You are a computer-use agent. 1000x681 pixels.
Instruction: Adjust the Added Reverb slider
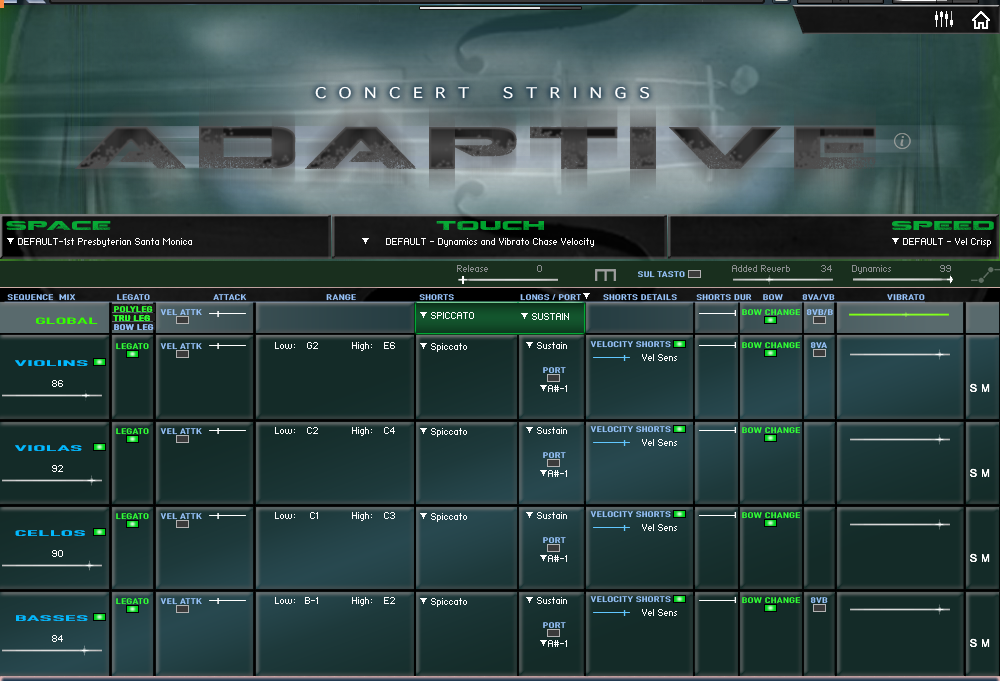pyautogui.click(x=783, y=280)
